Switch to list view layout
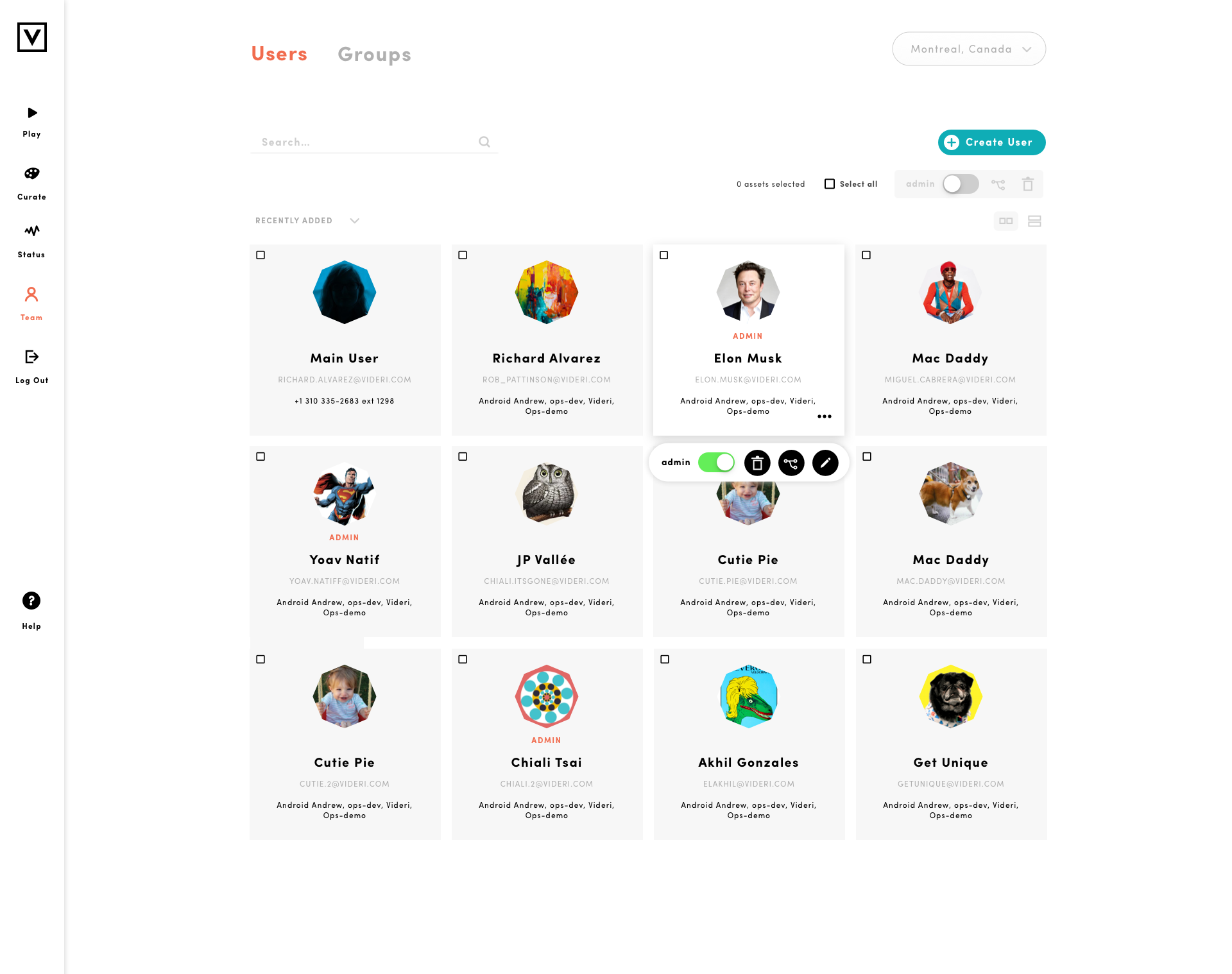The width and height of the screenshot is (1232, 974). 1034,221
